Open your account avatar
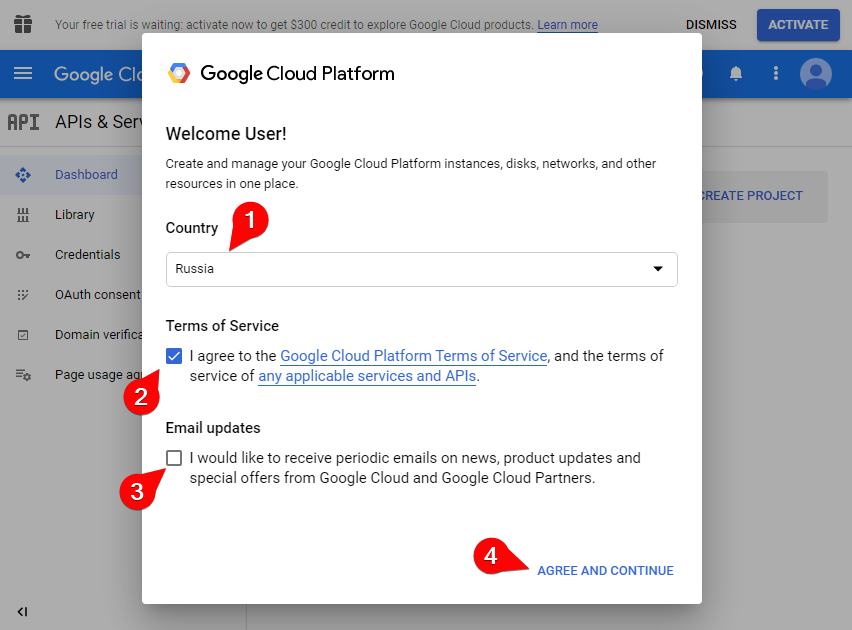 click(815, 74)
